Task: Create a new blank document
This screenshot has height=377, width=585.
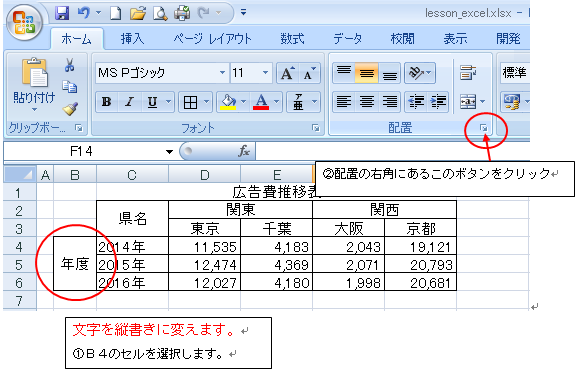Action: point(116,13)
